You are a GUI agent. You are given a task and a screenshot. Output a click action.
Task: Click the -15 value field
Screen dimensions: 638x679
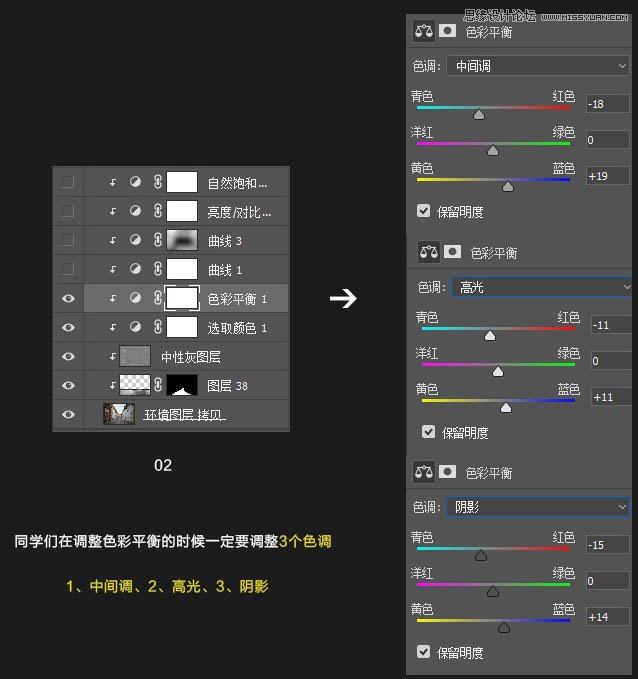tap(607, 545)
